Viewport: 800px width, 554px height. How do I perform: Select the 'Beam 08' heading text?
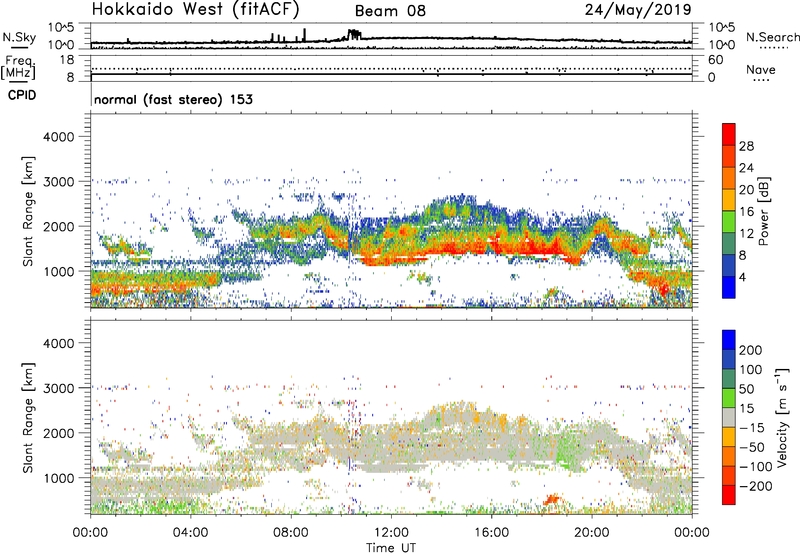(x=390, y=11)
